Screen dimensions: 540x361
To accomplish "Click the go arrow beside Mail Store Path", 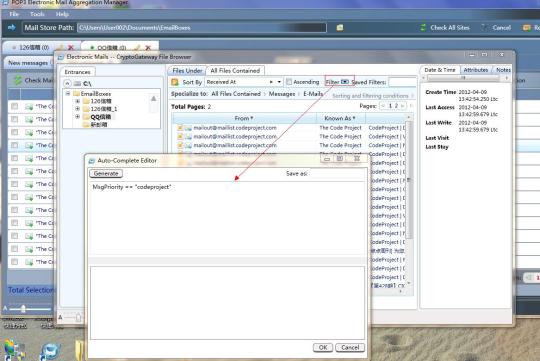I will [11, 28].
